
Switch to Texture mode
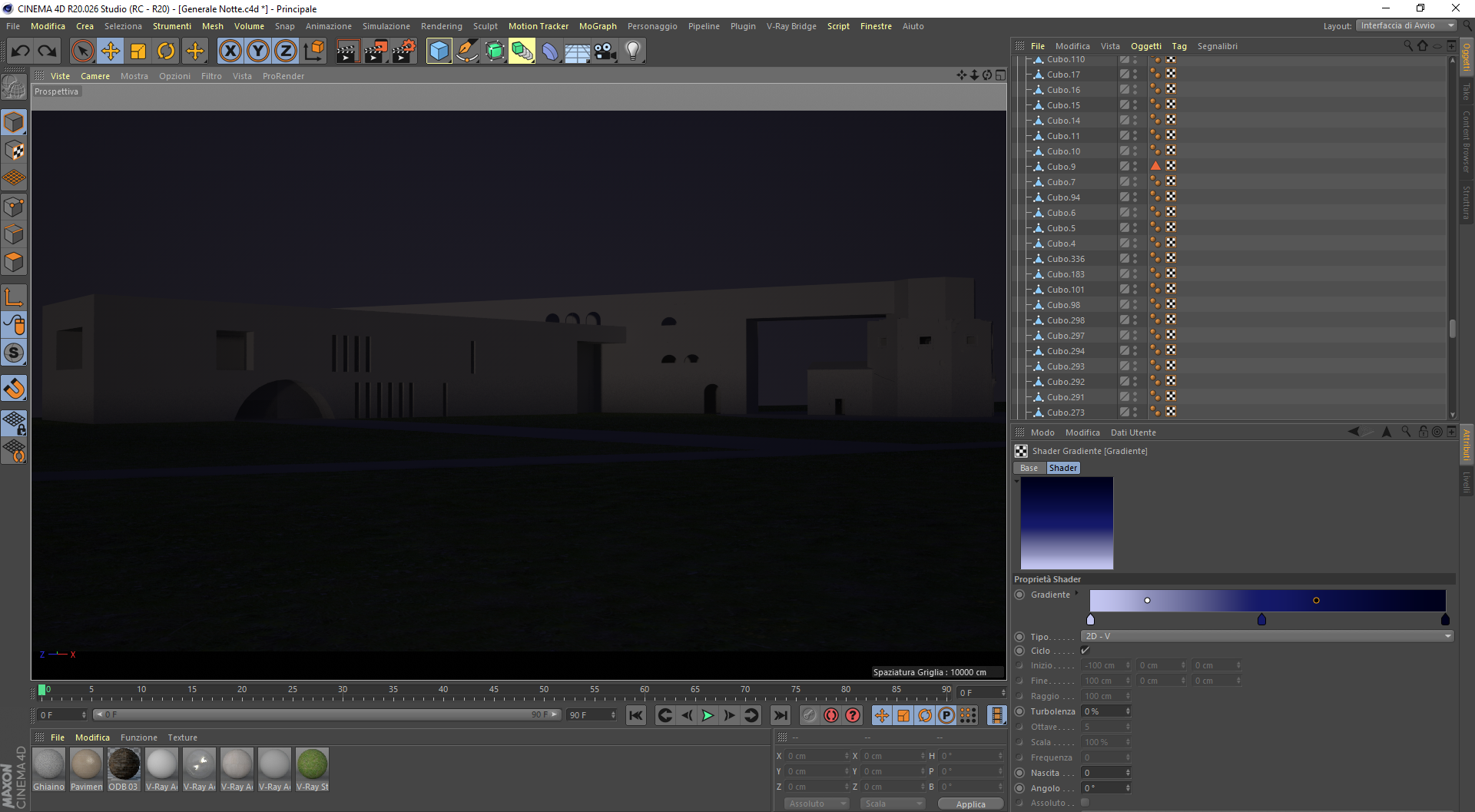(x=14, y=151)
